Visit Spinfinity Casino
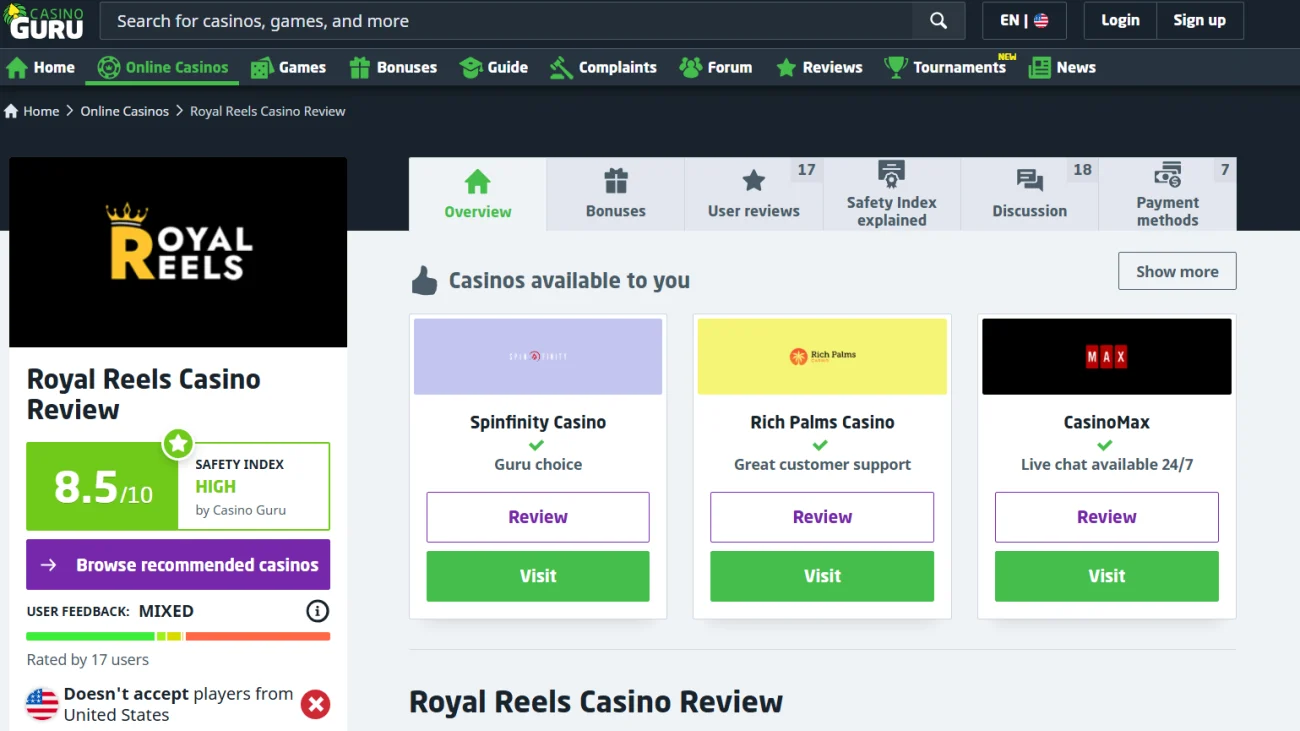The image size is (1300, 731). (x=538, y=576)
